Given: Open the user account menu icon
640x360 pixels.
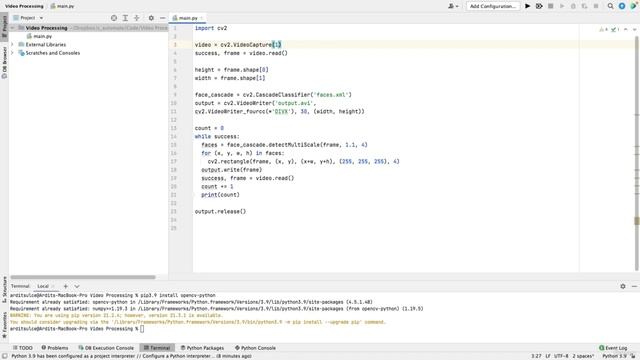Looking at the screenshot, I should click(x=453, y=6).
